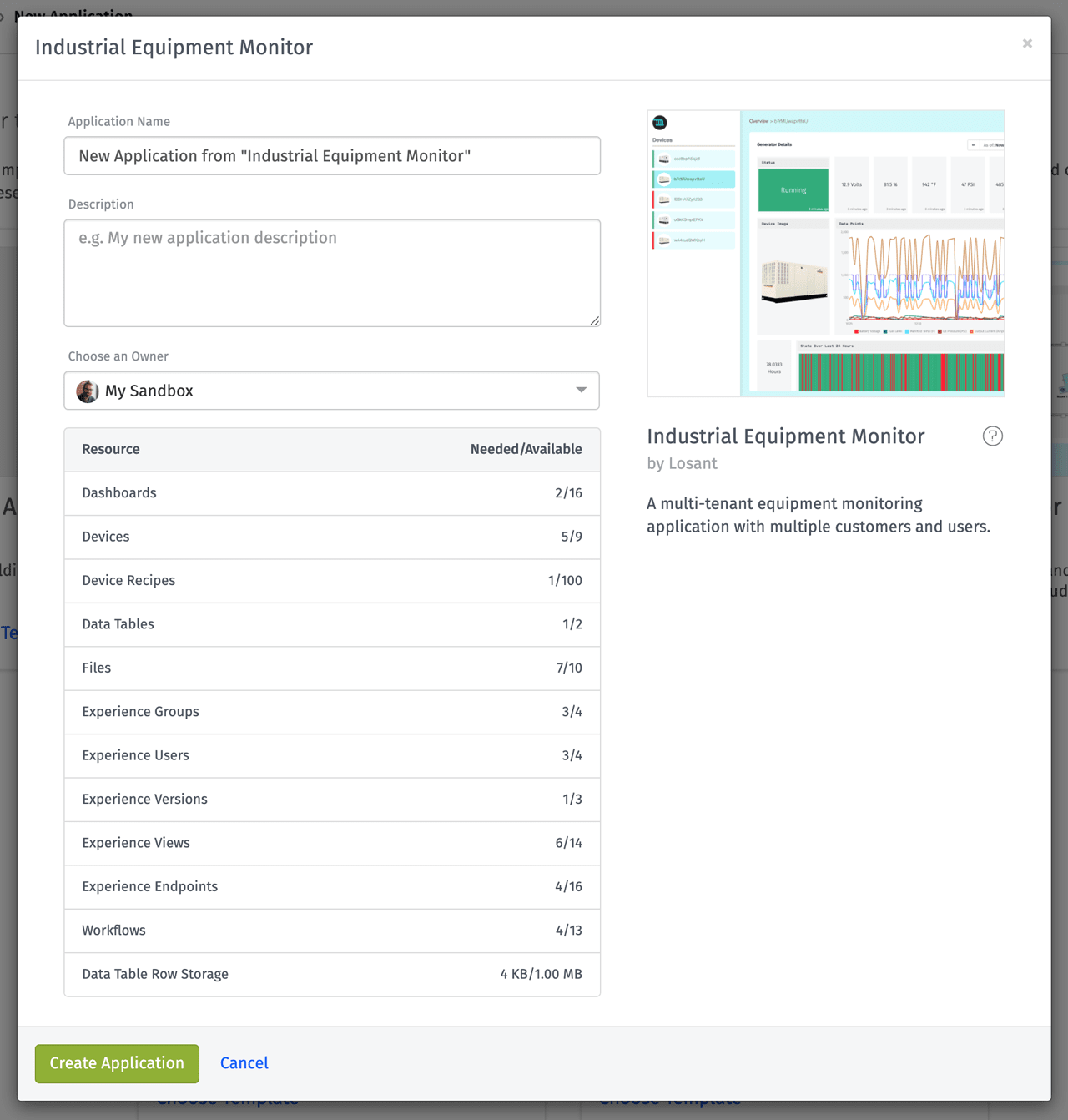Open the Choose an Owner dropdown
This screenshot has width=1068, height=1120.
click(x=332, y=391)
